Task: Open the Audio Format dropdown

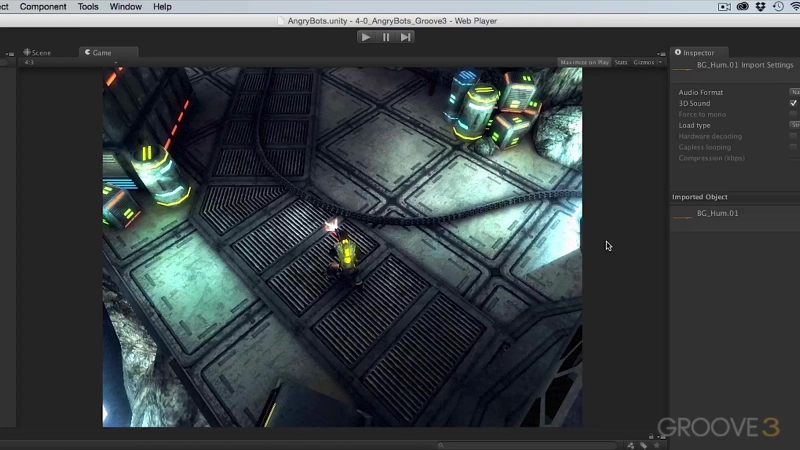Action: point(794,92)
